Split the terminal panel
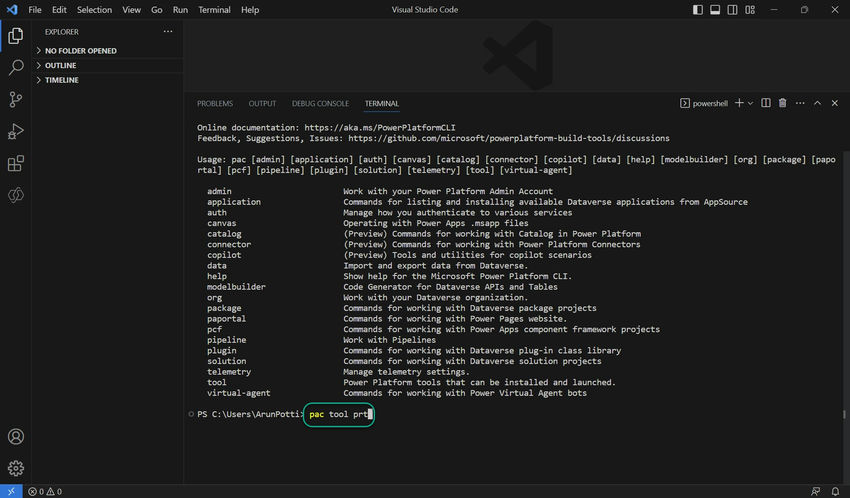This screenshot has width=850, height=498. click(765, 103)
